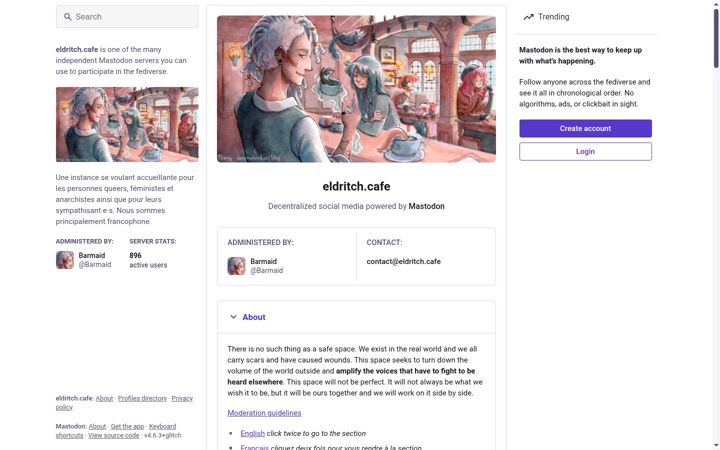
Task: Click the large eldritch.cafe banner image
Action: coord(356,89)
